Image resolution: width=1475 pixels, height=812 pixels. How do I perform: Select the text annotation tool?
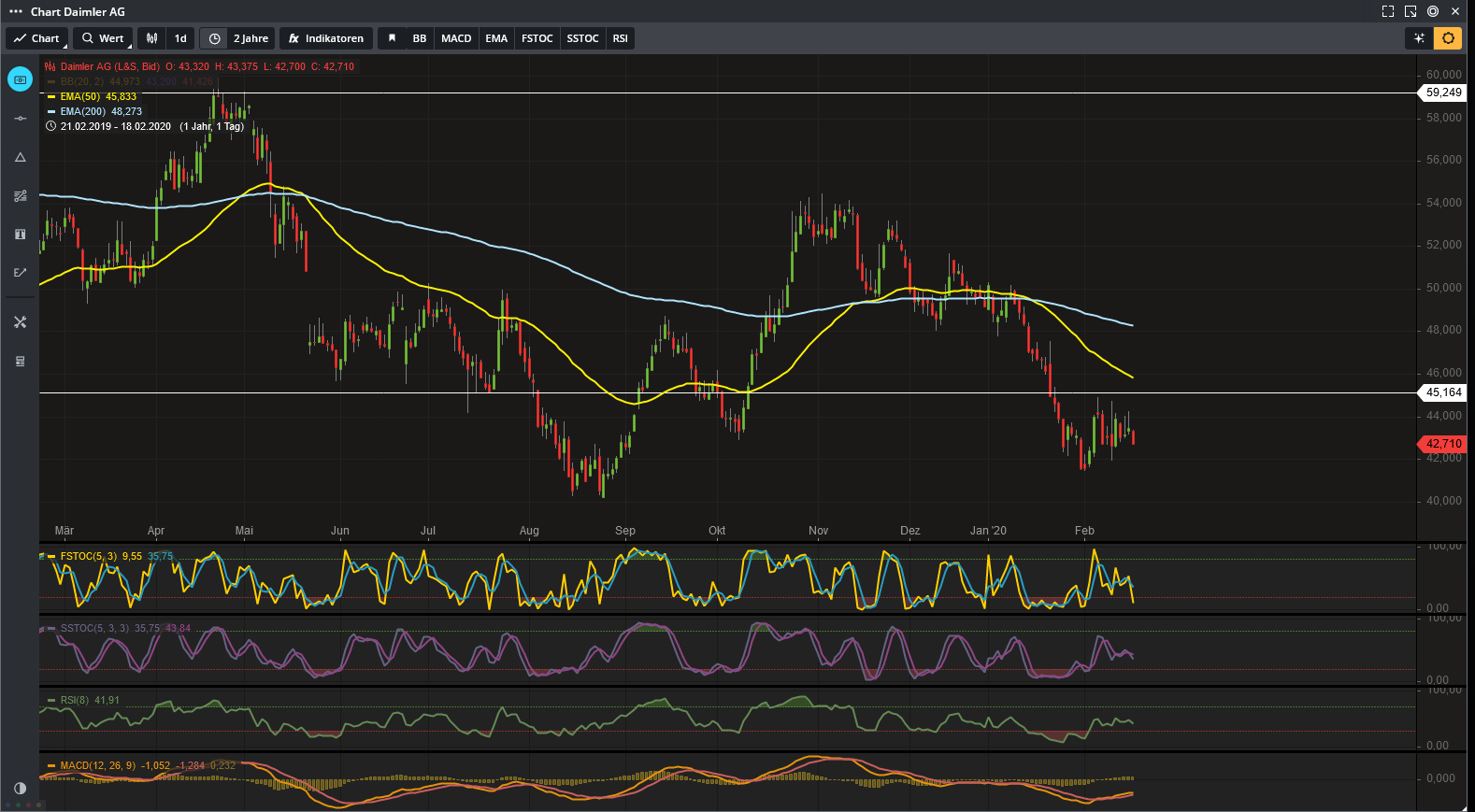coord(20,235)
